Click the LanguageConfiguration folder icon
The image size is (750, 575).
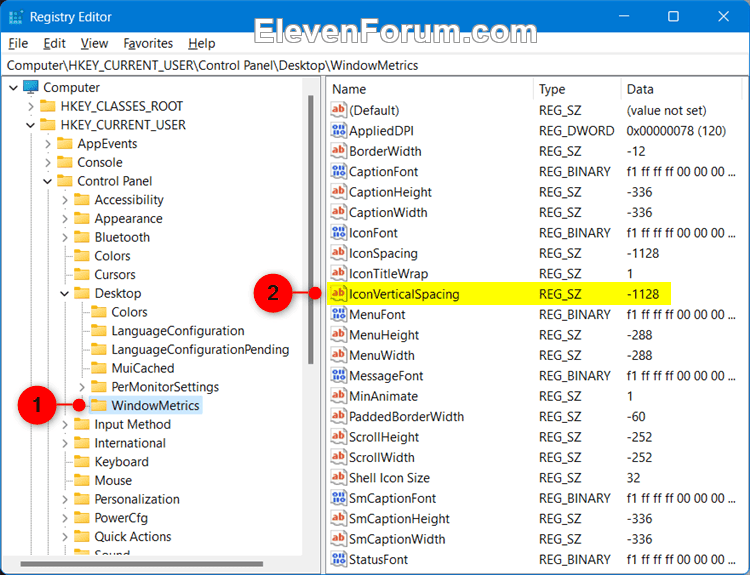(x=99, y=331)
